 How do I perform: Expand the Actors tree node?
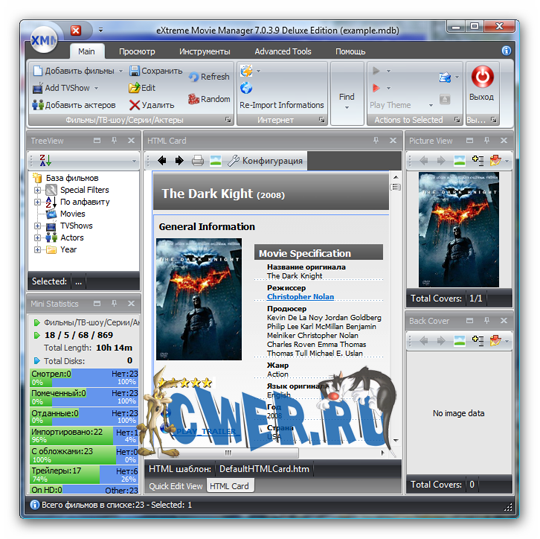coord(38,238)
